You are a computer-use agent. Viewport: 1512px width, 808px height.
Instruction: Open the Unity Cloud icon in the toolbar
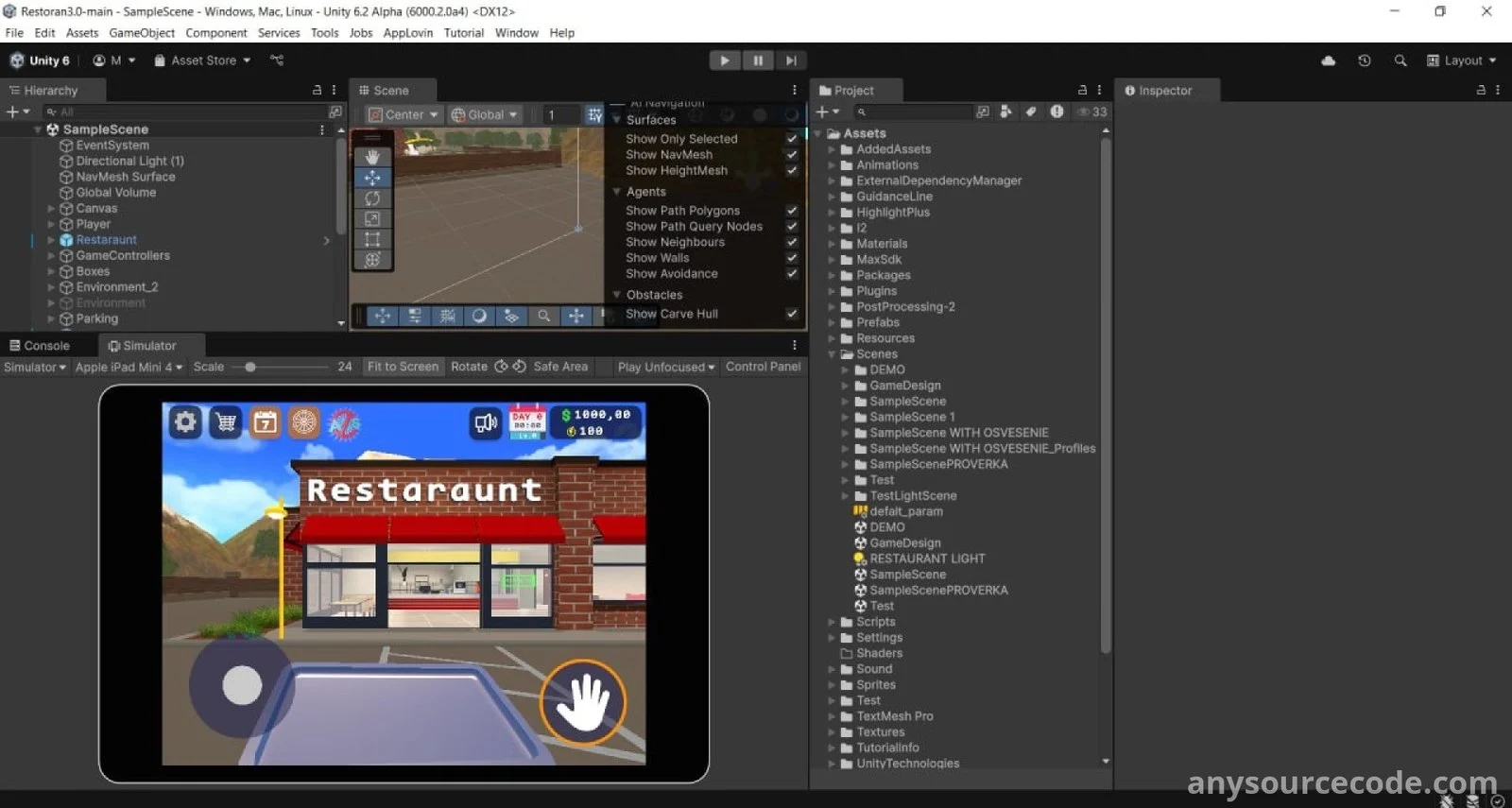[x=1328, y=60]
